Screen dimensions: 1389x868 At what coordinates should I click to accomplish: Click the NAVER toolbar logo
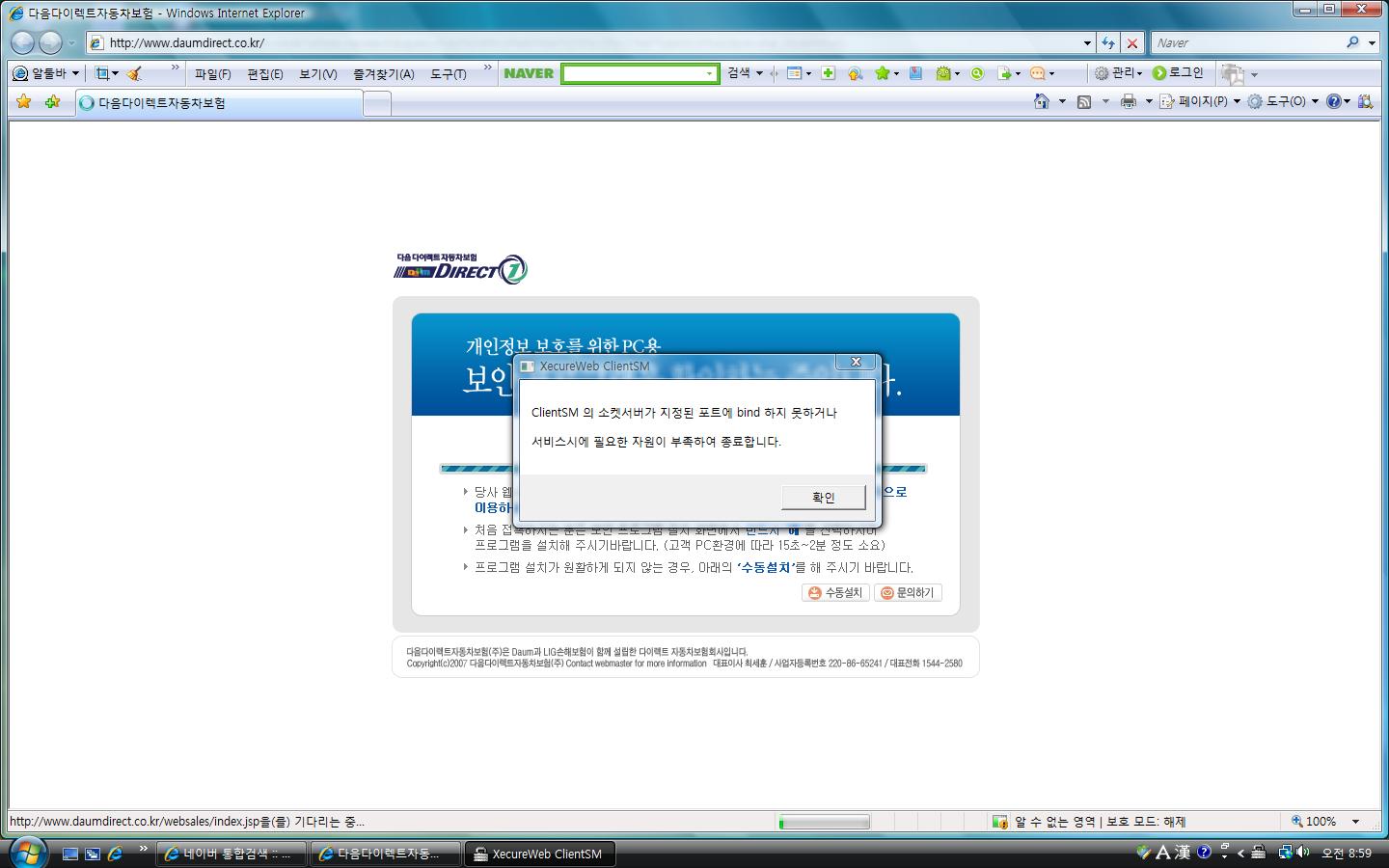pos(529,73)
